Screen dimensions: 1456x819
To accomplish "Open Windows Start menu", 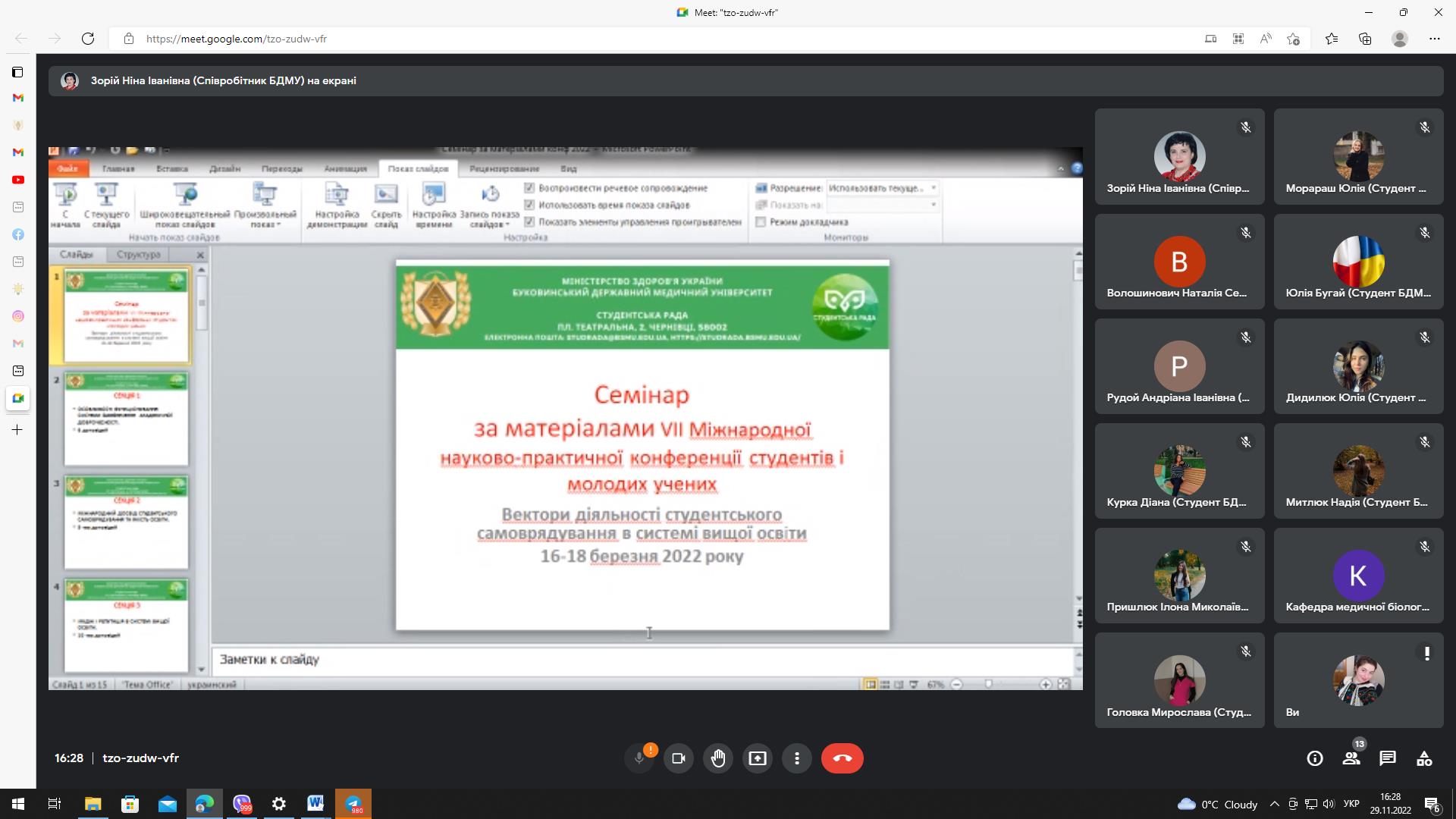I will [x=18, y=804].
